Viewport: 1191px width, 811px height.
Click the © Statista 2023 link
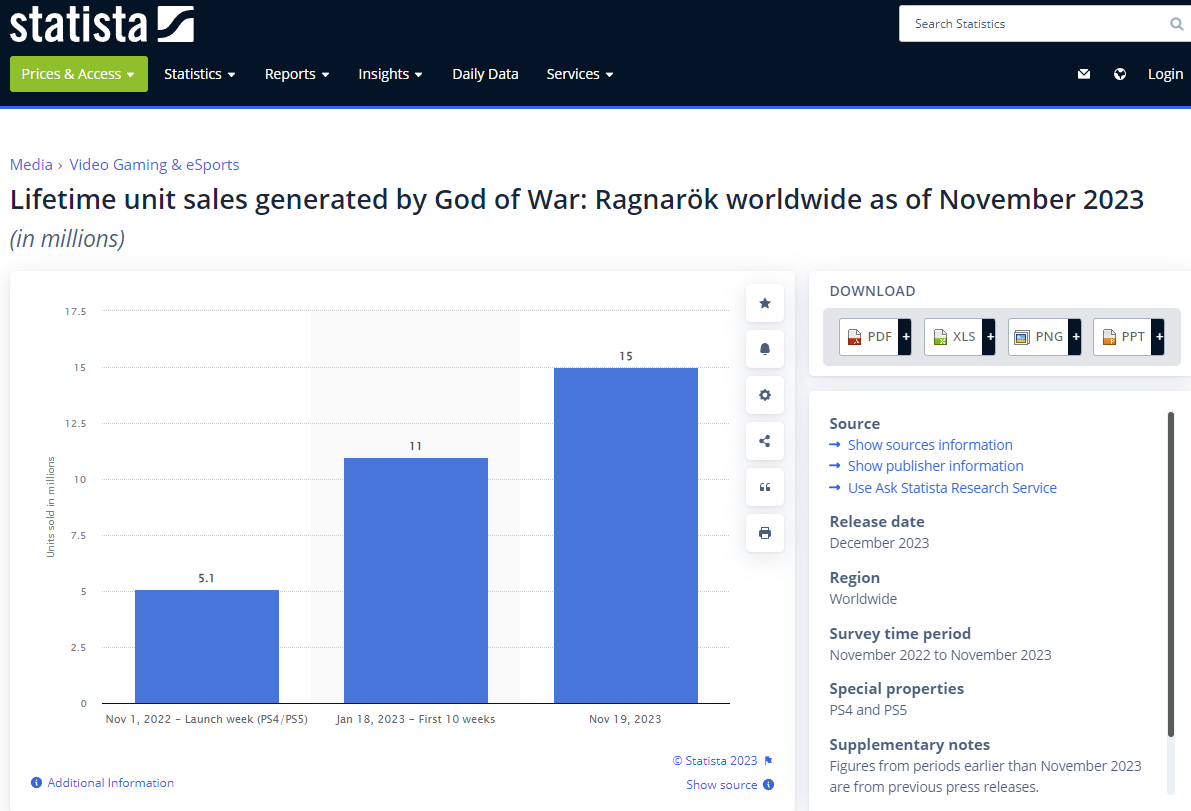pyautogui.click(x=715, y=761)
